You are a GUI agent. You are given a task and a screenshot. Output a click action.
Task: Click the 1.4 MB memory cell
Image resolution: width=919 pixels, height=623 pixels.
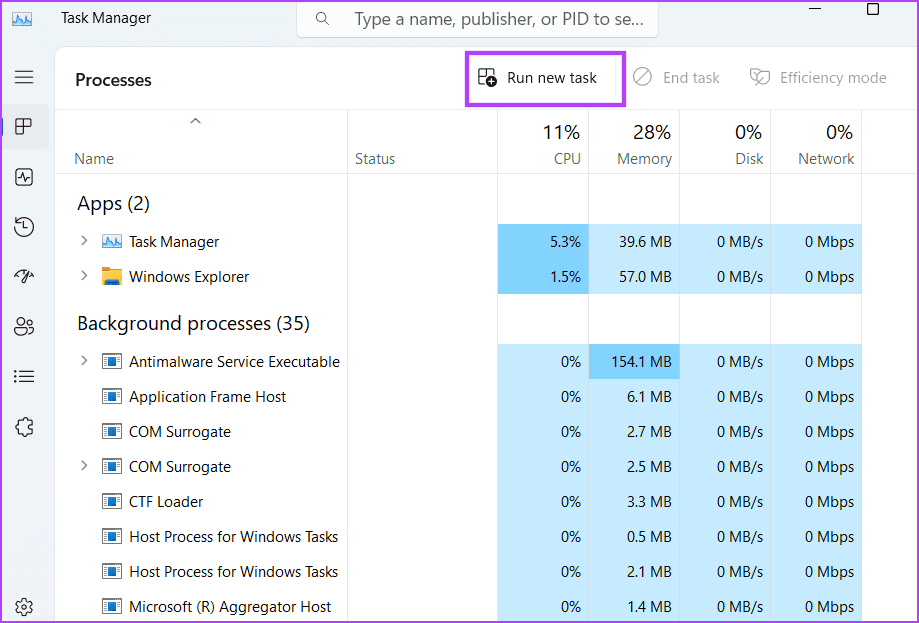point(634,607)
